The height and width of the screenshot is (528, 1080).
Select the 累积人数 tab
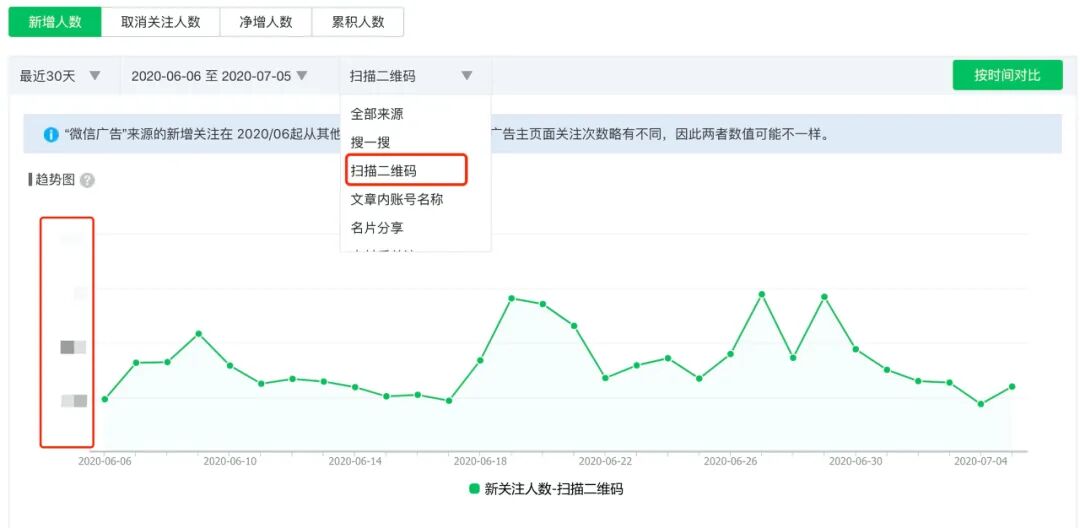[x=358, y=21]
